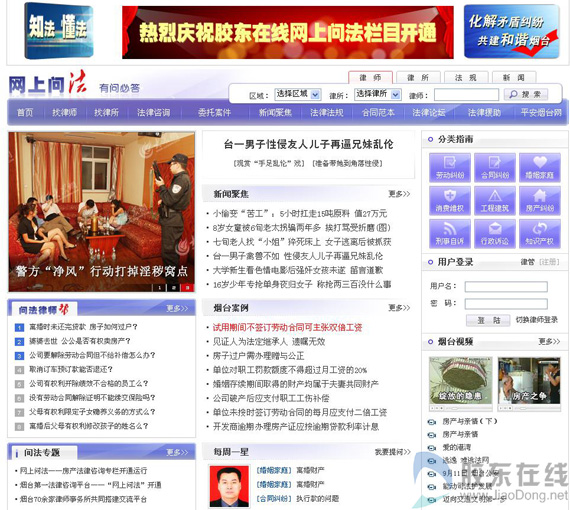
Task: Open the 消费维权 category icon
Action: point(450,200)
